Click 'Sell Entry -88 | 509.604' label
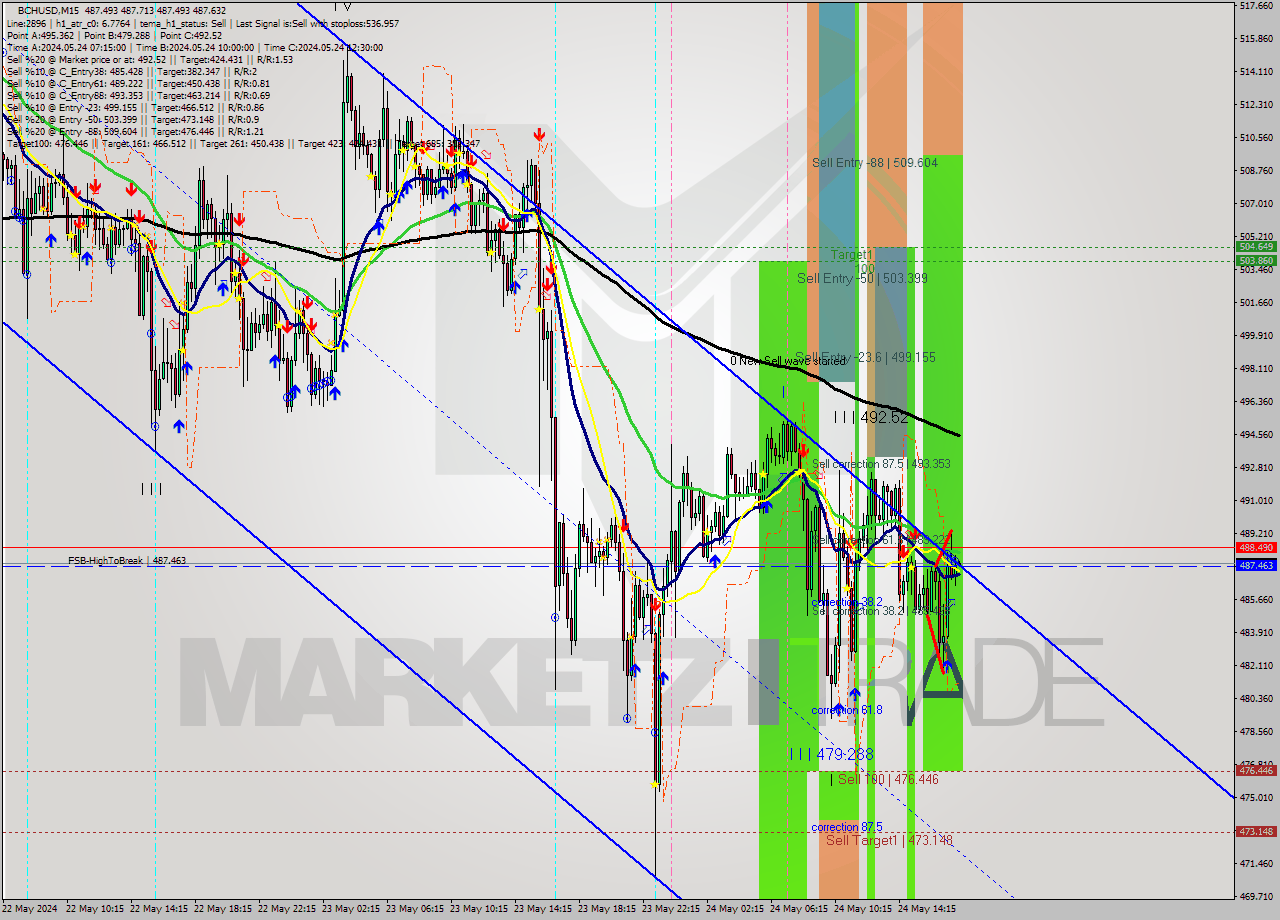 pos(875,162)
